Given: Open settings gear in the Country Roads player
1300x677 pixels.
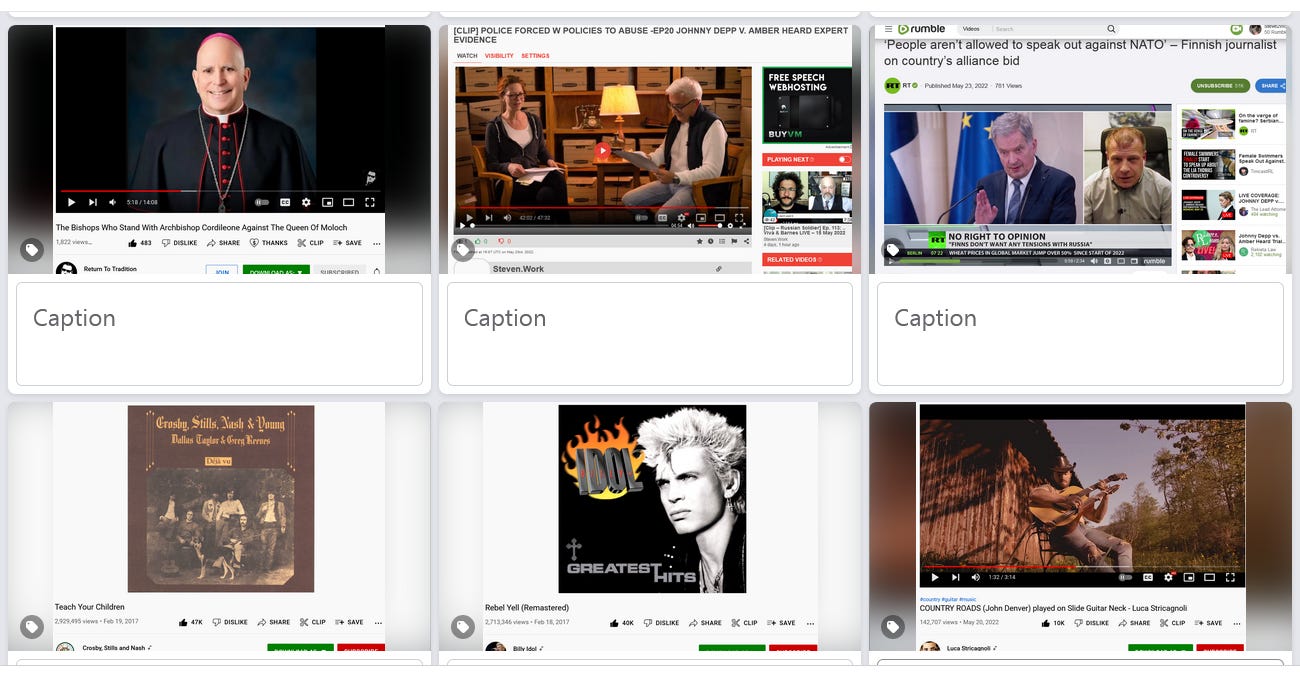Looking at the screenshot, I should coord(1168,577).
